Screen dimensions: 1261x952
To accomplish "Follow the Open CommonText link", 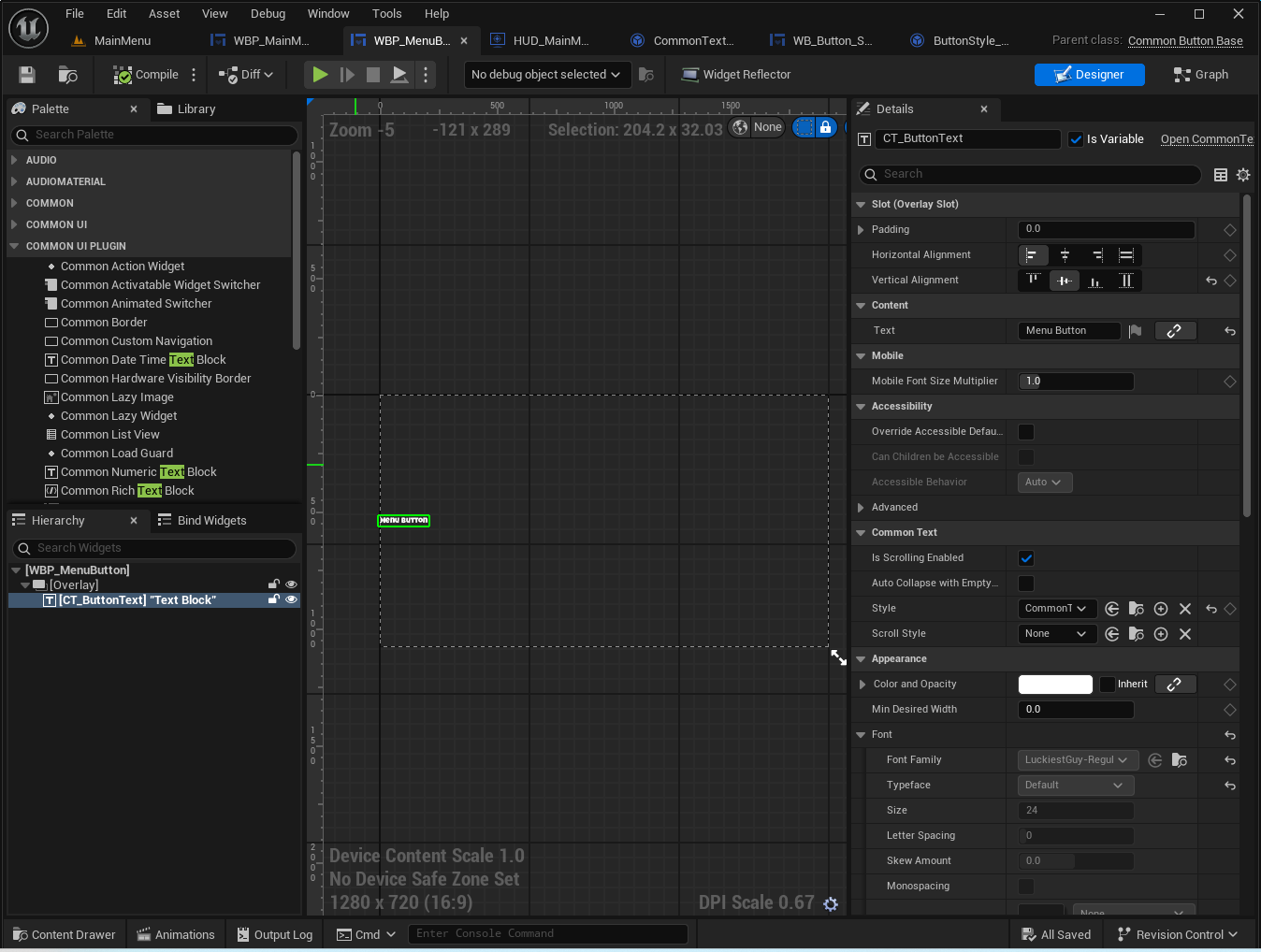I will coord(1207,139).
